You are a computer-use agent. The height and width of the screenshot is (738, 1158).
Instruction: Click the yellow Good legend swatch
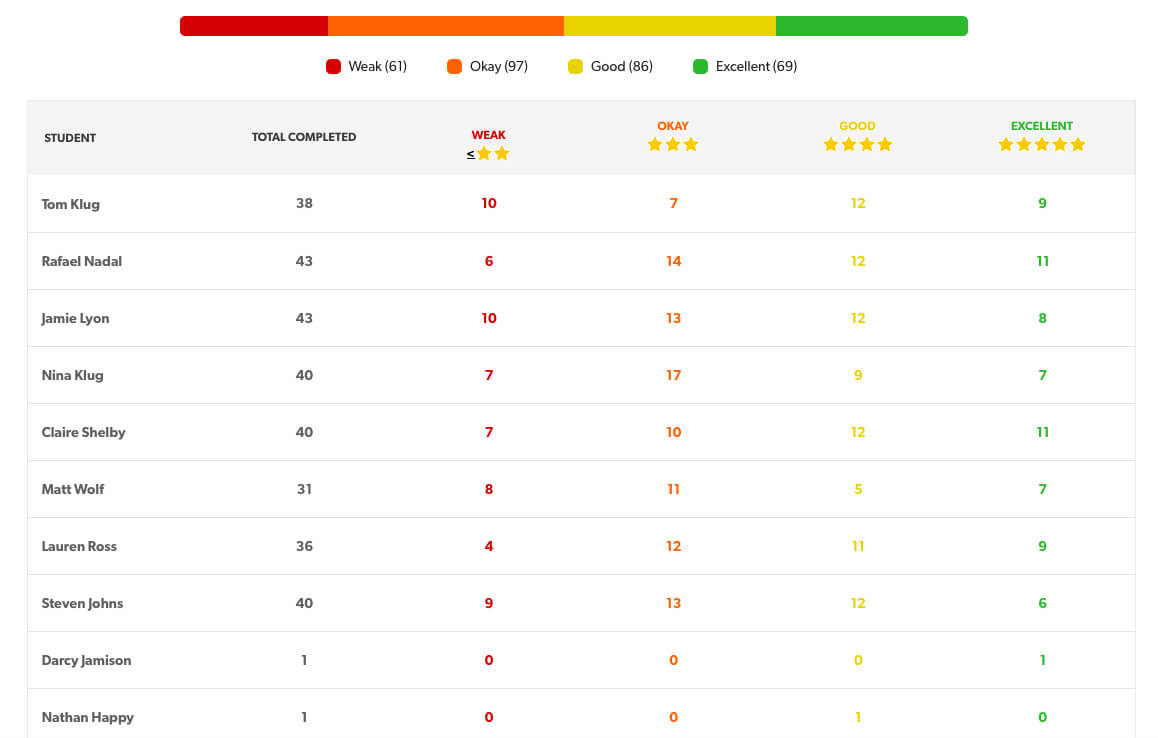click(575, 66)
